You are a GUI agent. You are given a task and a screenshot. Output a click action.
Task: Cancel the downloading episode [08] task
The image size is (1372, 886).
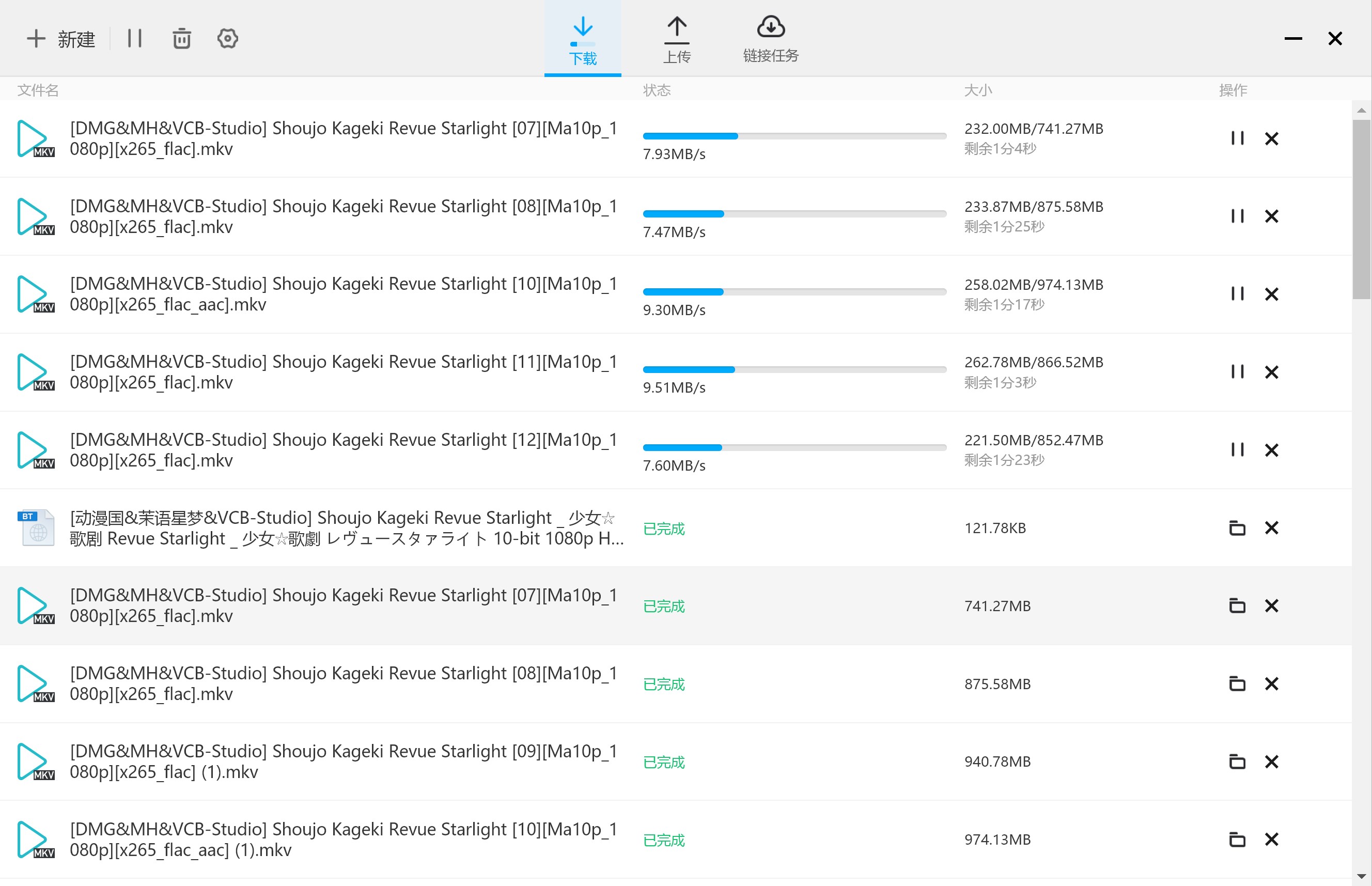click(x=1271, y=216)
